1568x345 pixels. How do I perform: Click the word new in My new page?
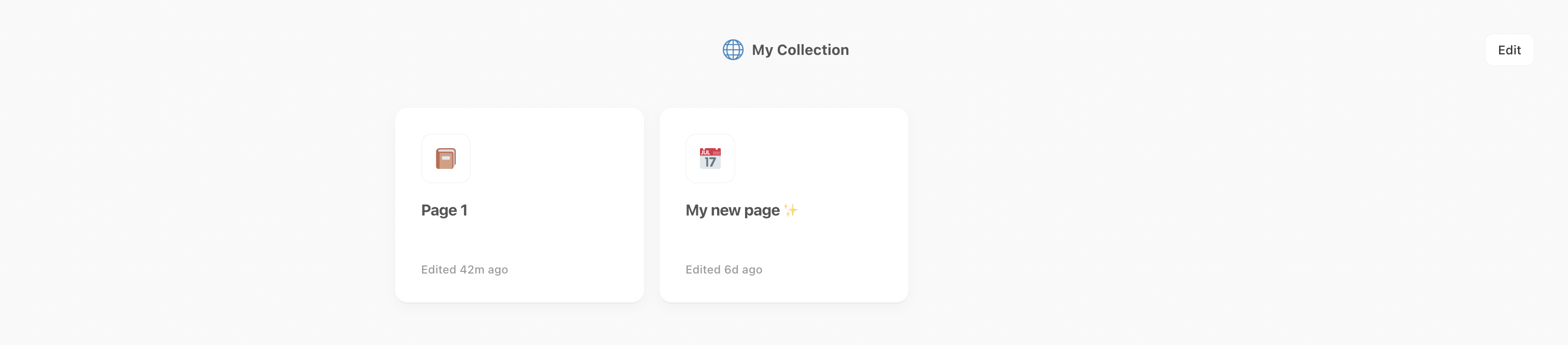pos(725,210)
